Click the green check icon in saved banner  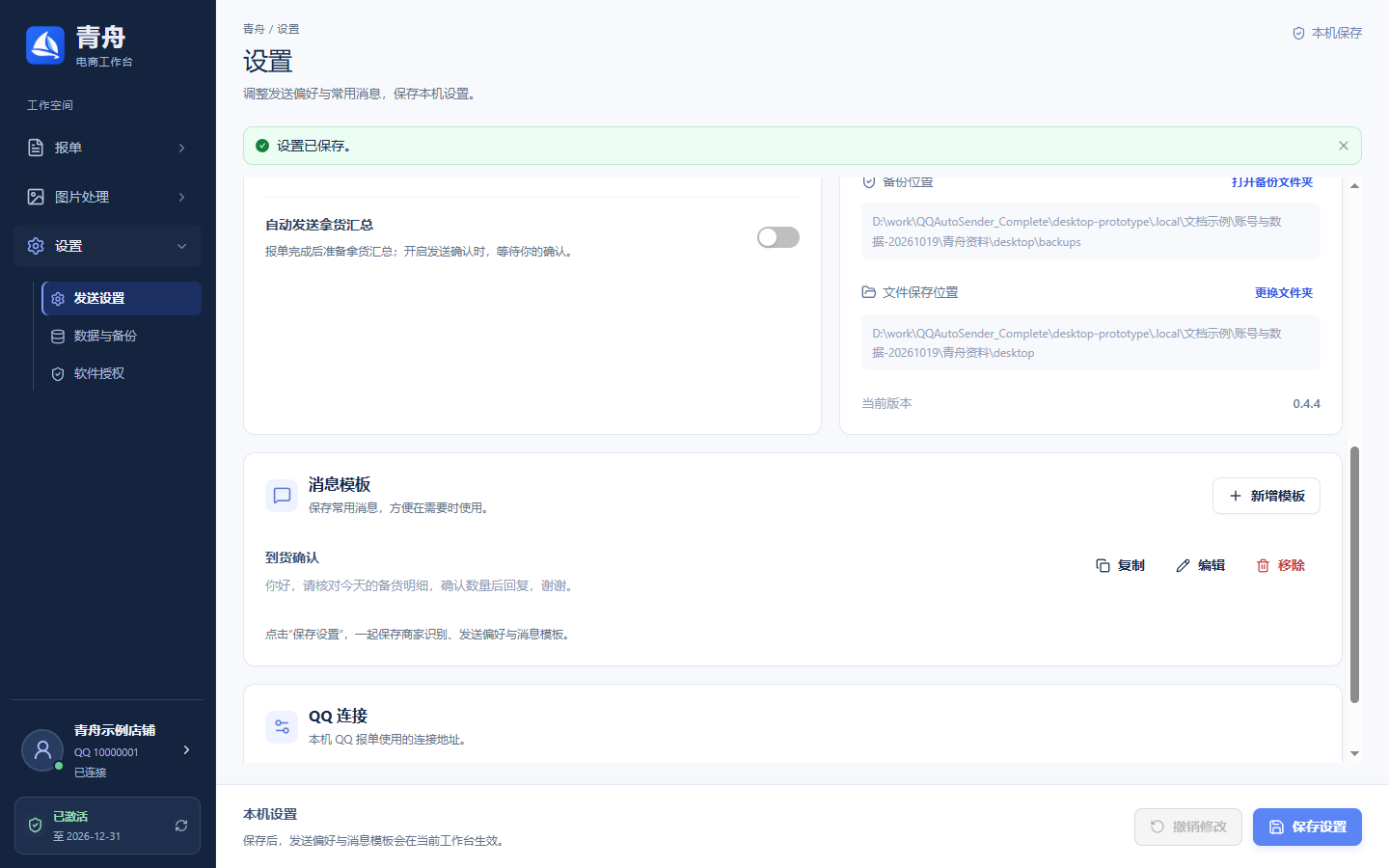pyautogui.click(x=262, y=146)
